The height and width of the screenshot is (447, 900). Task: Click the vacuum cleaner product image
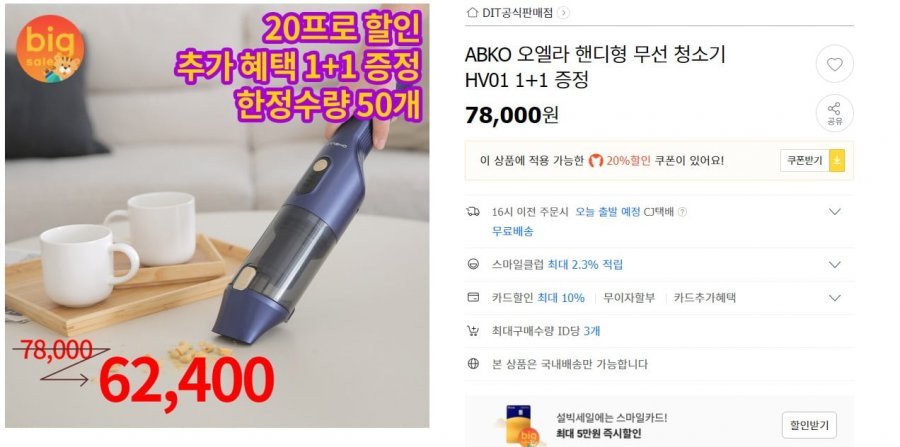217,216
